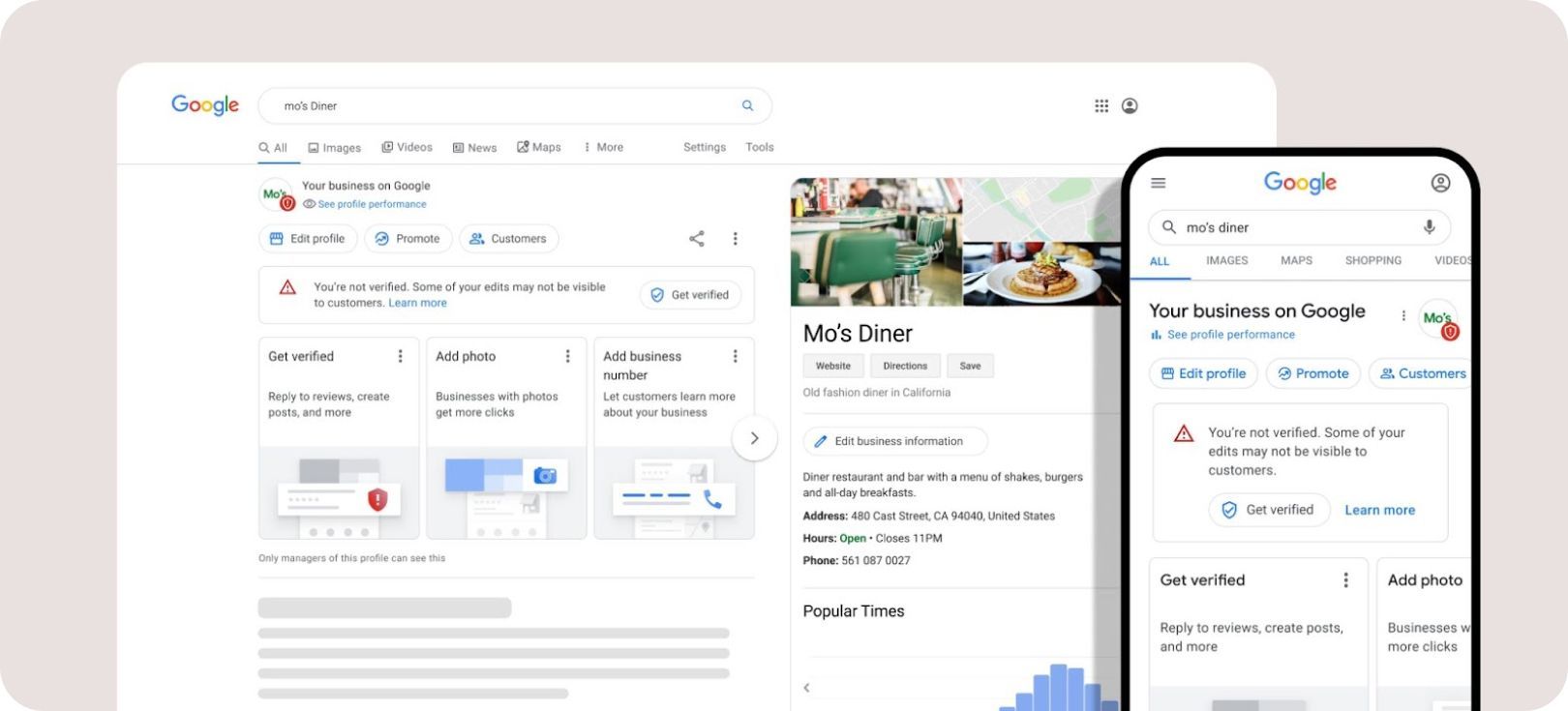Tap the microphone icon in phone search bar

pyautogui.click(x=1429, y=227)
